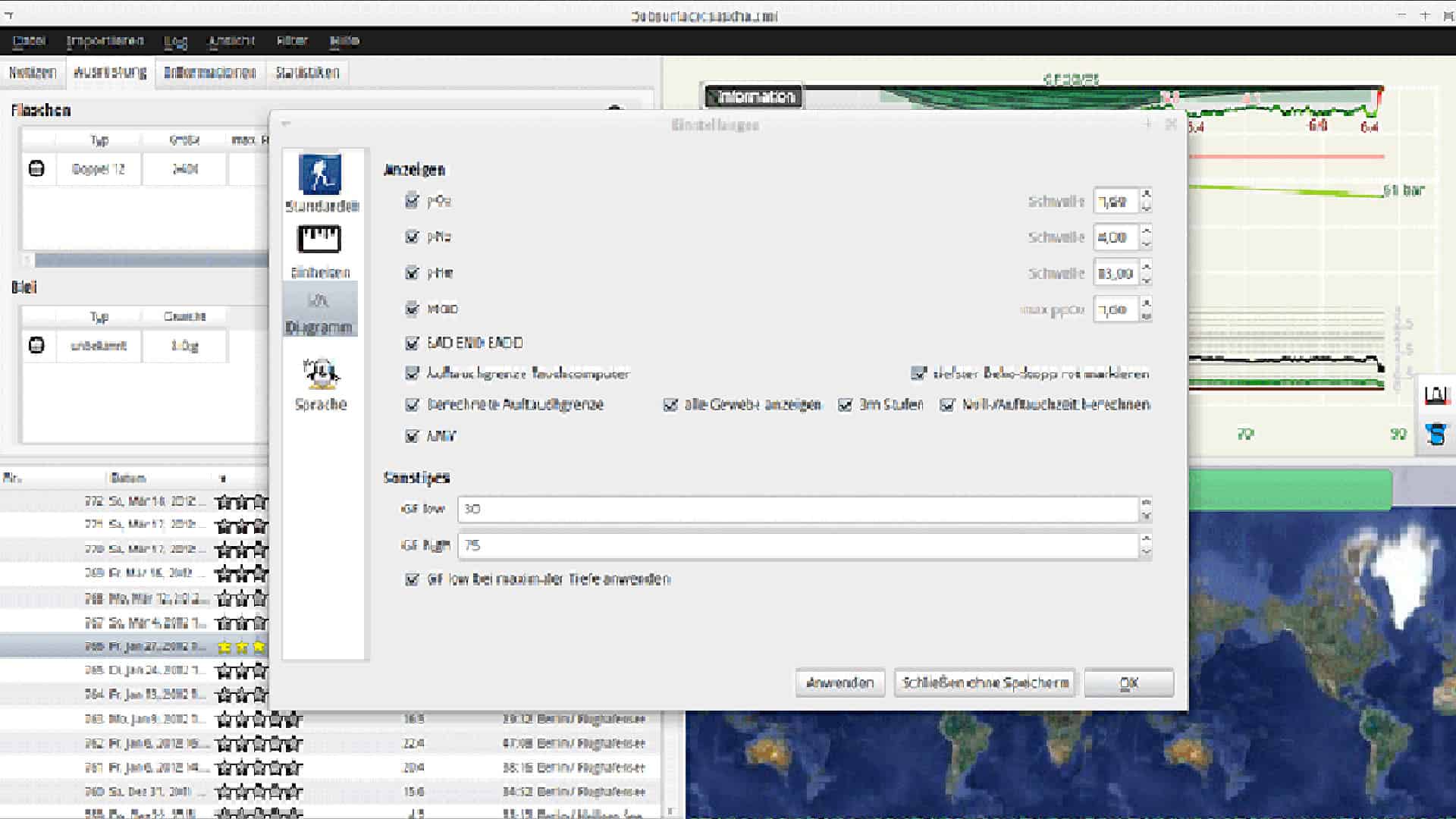The width and height of the screenshot is (1456, 819).
Task: Switch to the Statistiken tab
Action: tap(307, 73)
